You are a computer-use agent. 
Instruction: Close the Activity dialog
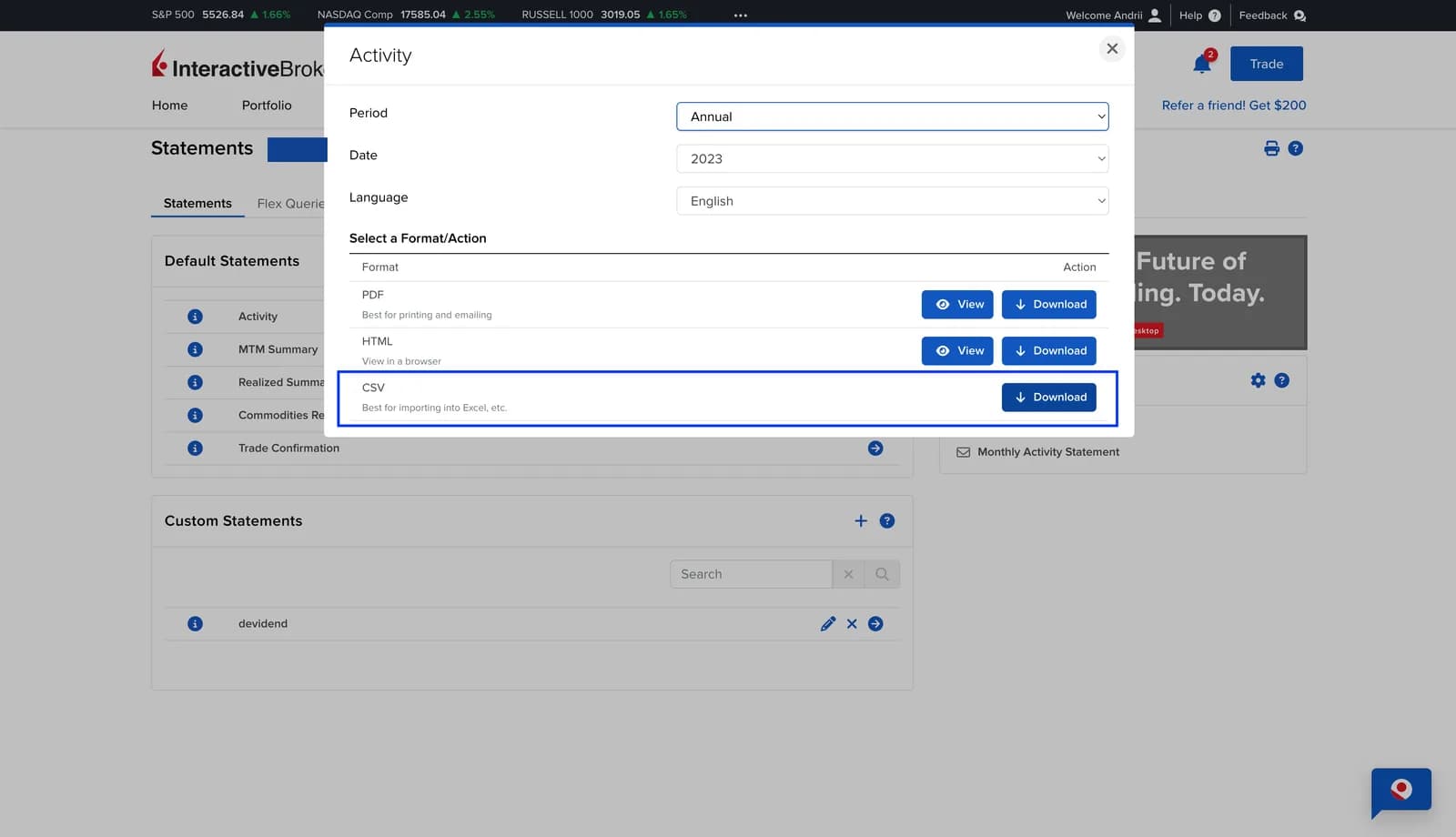[1111, 49]
